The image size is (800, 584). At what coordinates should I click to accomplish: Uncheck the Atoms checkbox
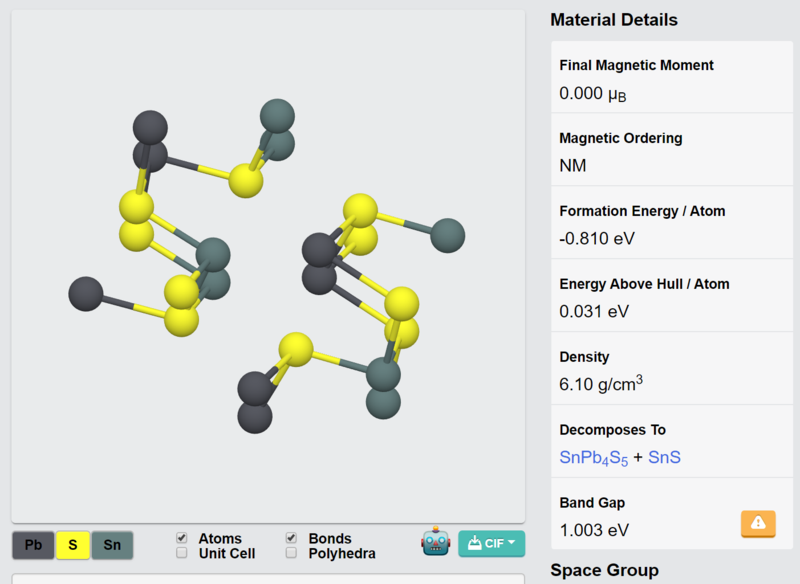coord(182,538)
